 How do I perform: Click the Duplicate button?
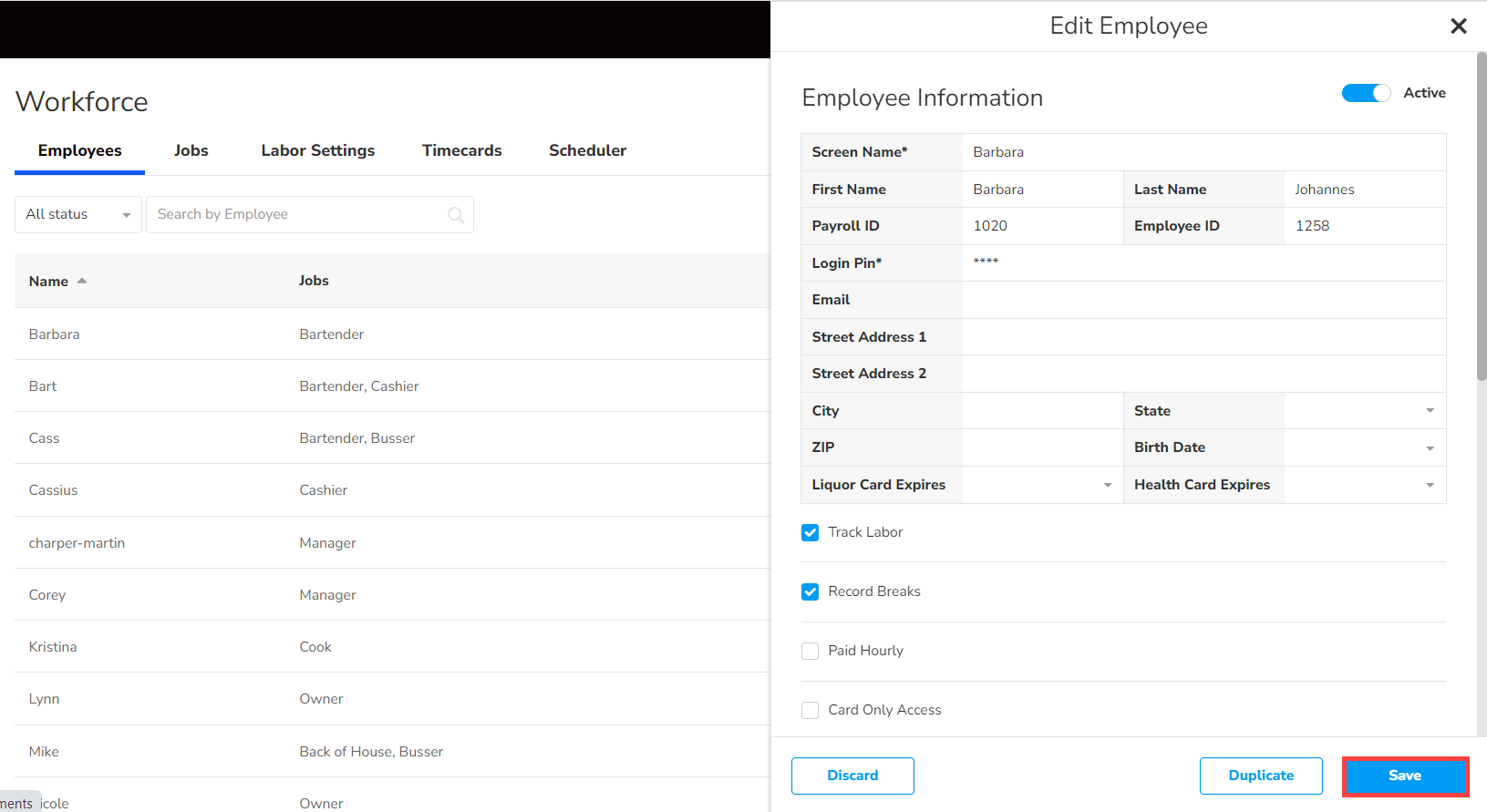[1261, 776]
